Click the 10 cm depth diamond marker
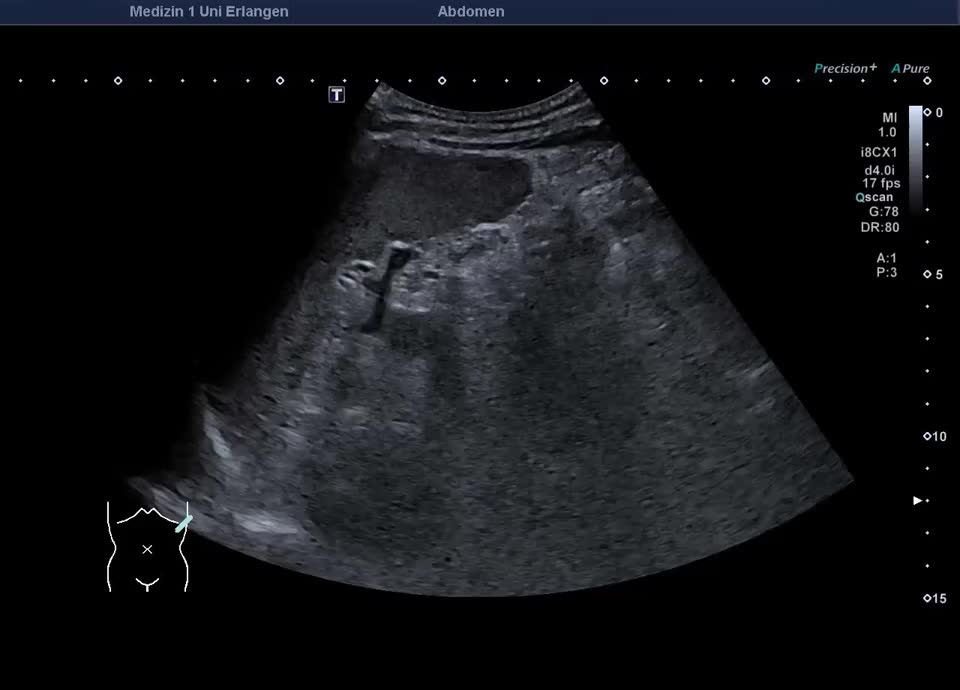Viewport: 960px width, 690px height. click(926, 436)
